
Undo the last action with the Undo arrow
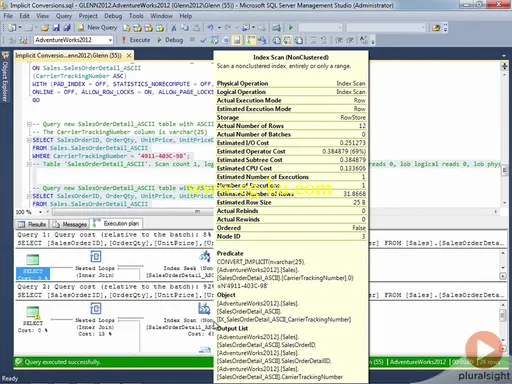[x=210, y=28]
